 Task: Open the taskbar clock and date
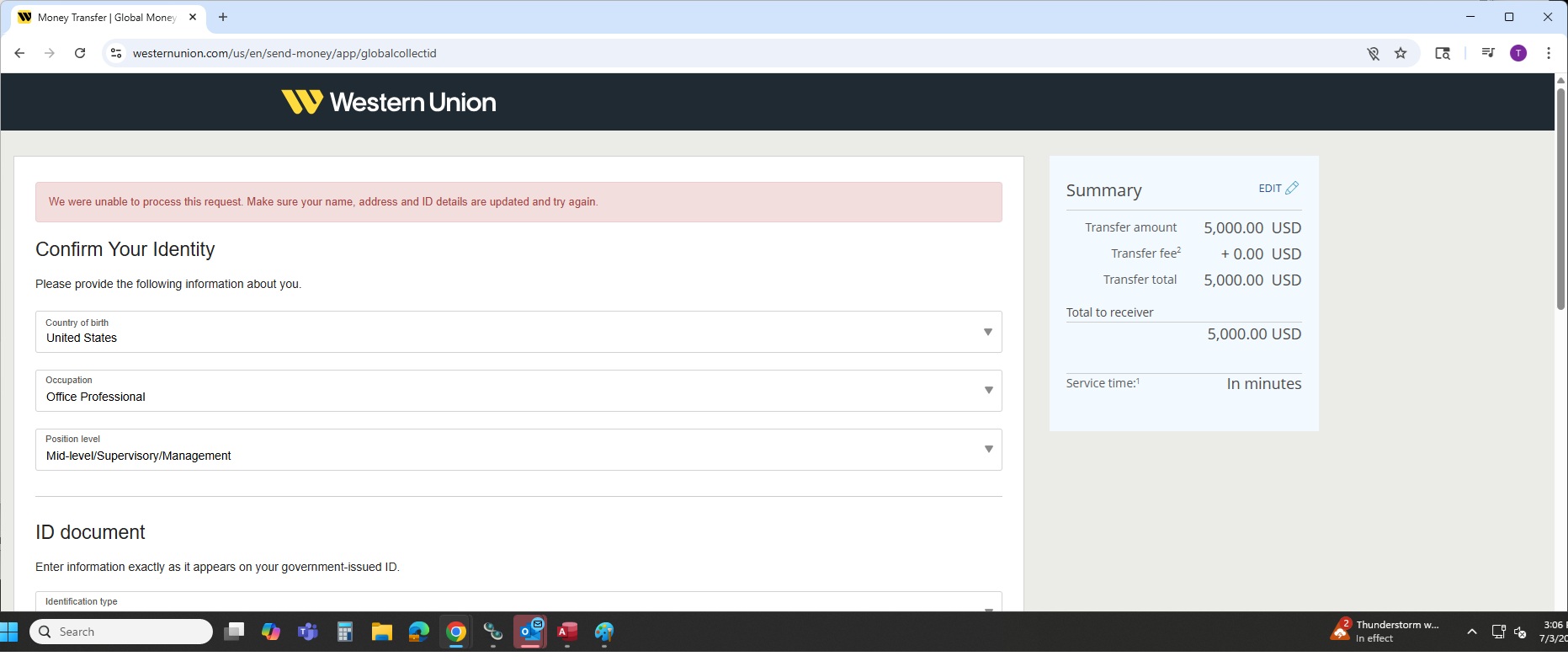pyautogui.click(x=1553, y=632)
